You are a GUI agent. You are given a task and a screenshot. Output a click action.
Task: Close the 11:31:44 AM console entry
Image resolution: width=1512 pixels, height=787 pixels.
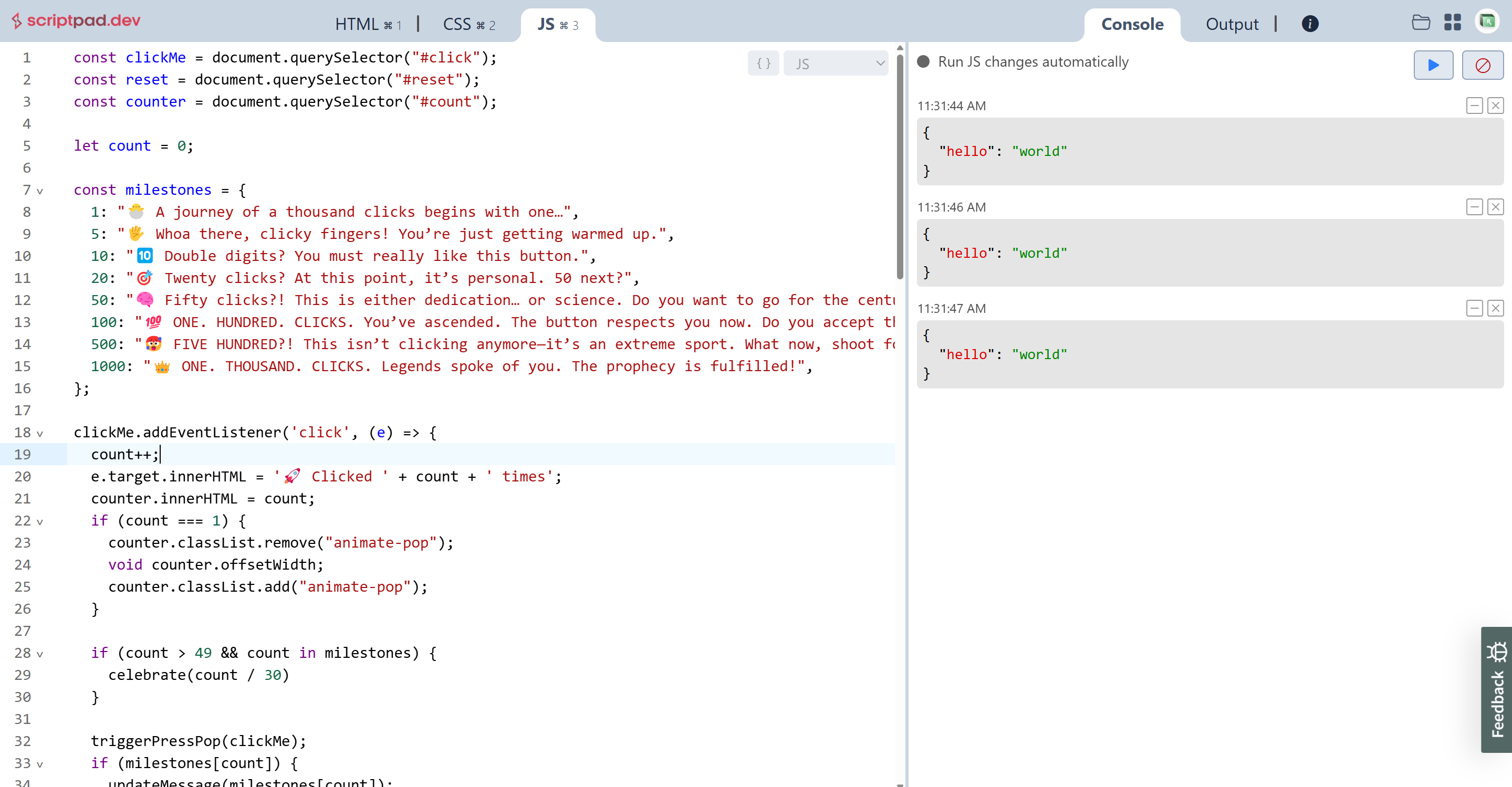pos(1495,106)
